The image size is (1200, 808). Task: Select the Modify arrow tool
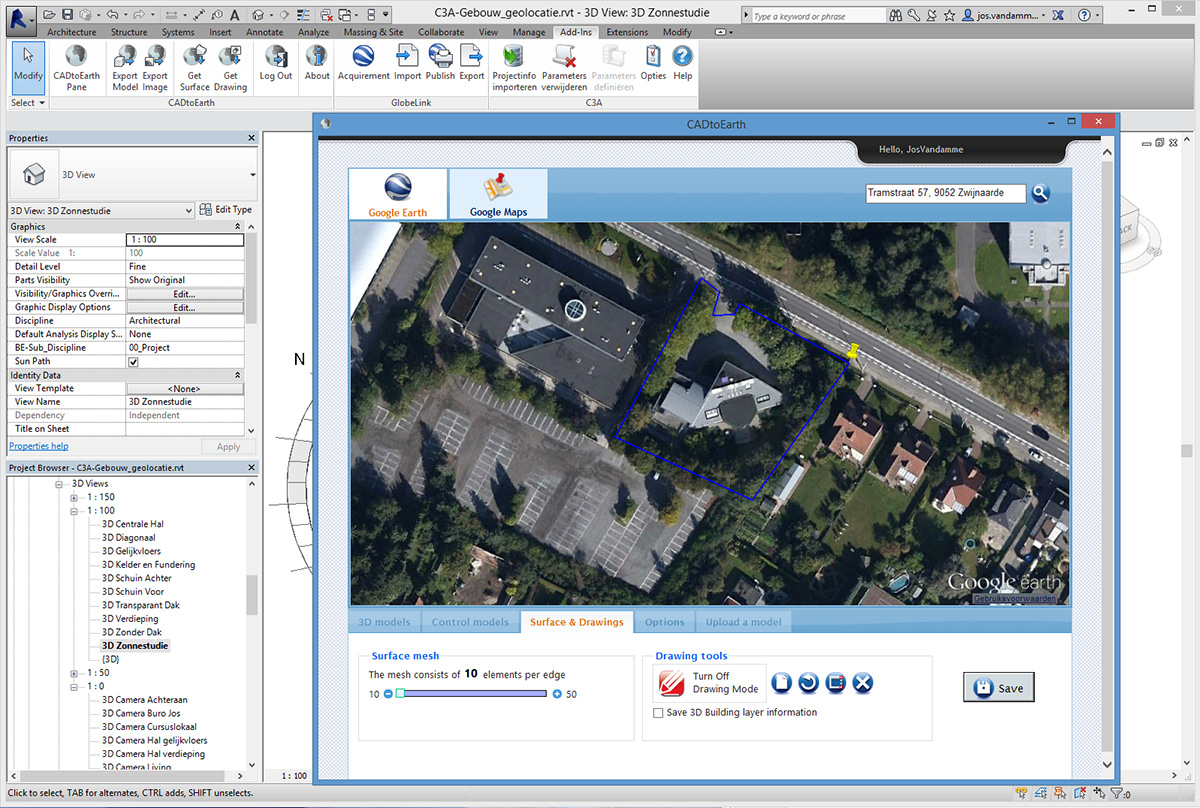click(x=28, y=68)
